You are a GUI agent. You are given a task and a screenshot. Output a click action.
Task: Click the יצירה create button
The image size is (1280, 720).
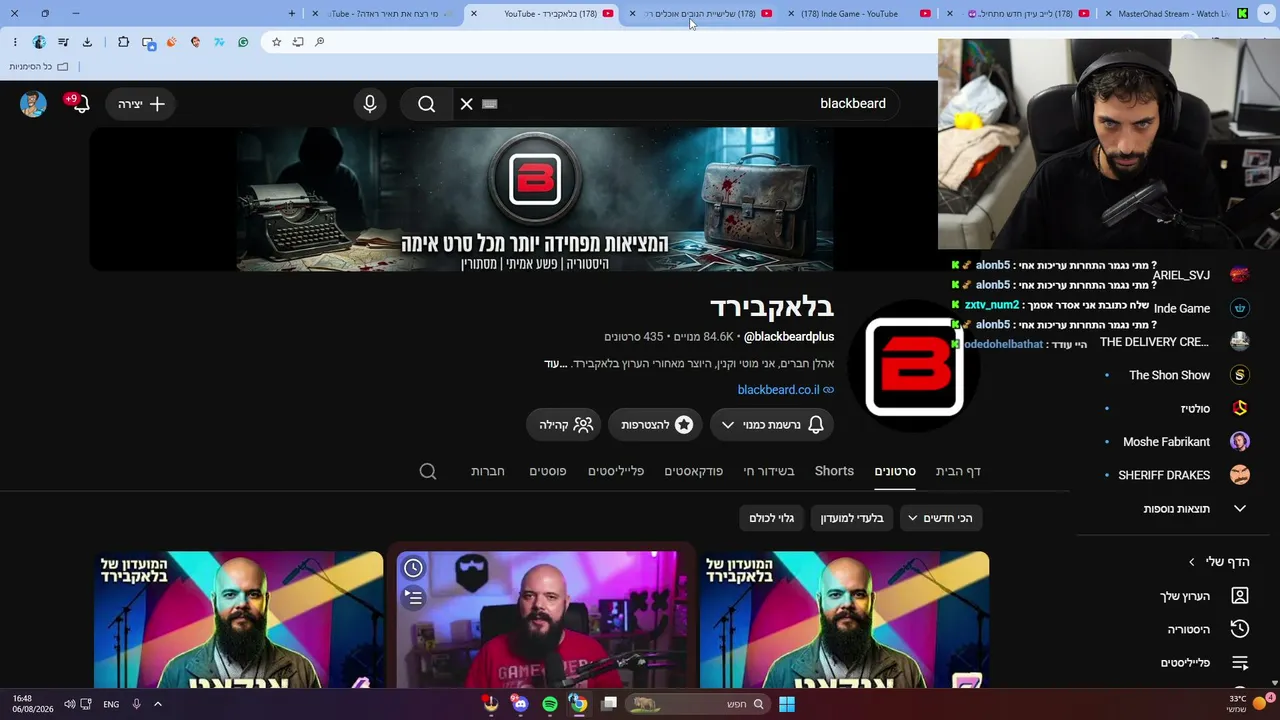[x=141, y=104]
